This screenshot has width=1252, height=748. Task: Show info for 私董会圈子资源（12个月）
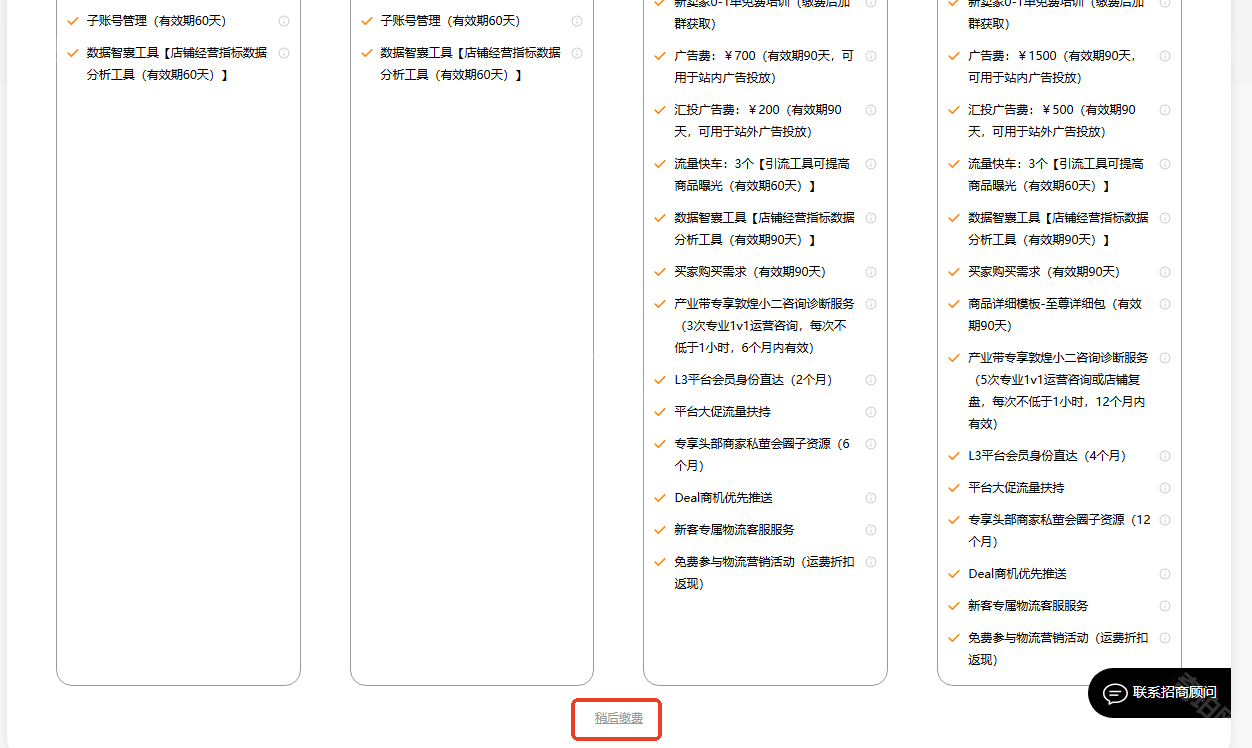coord(1165,520)
